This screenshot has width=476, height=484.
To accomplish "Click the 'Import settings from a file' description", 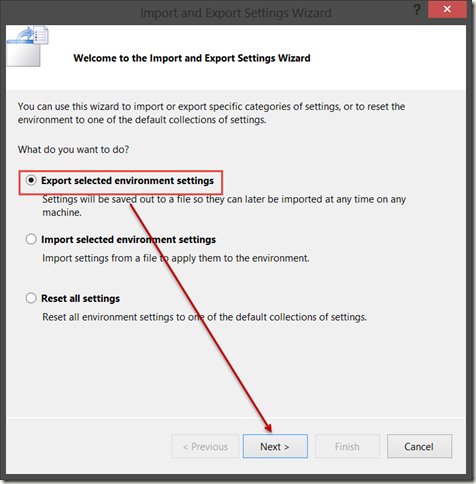I will 176,258.
